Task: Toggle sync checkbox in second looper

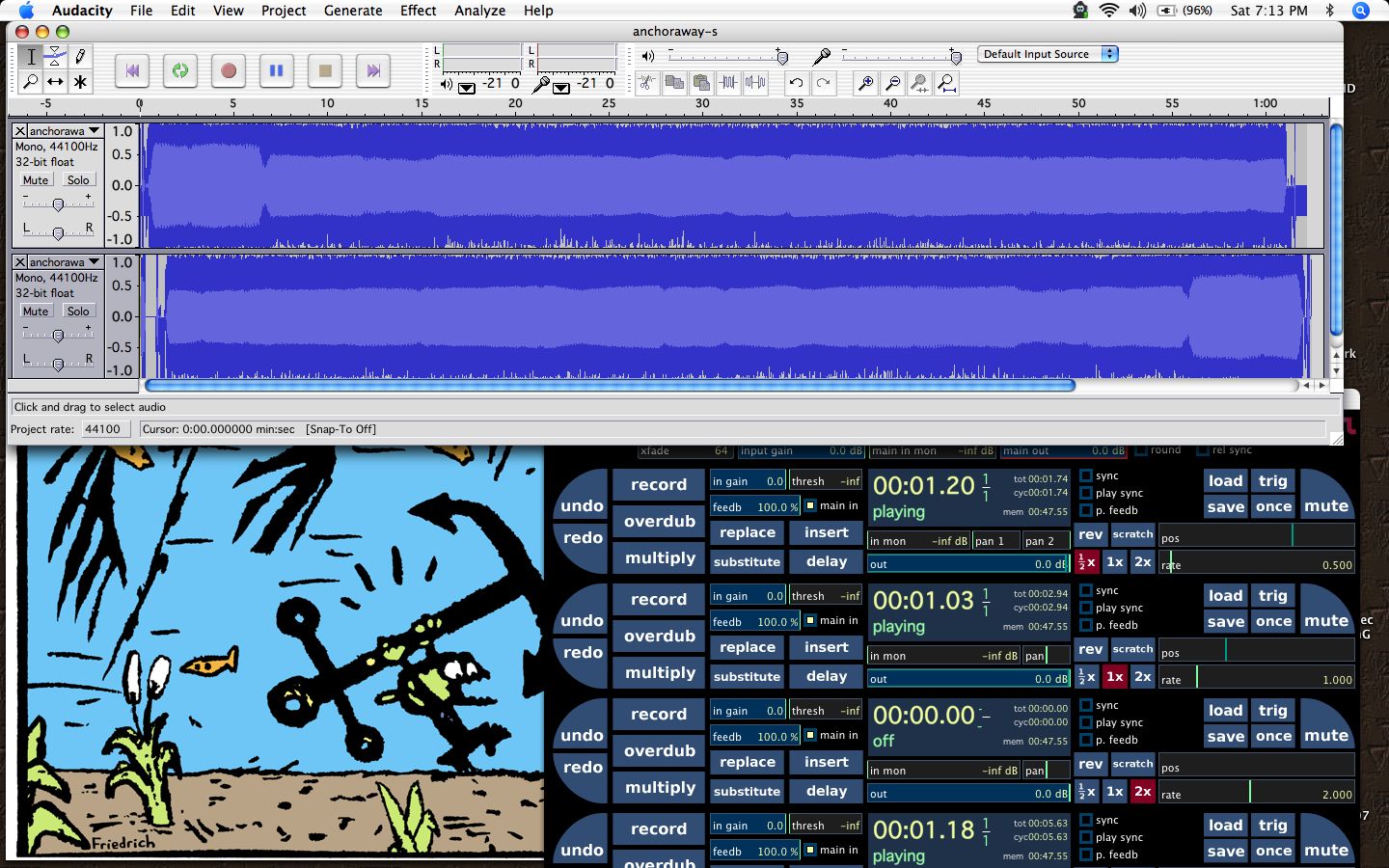Action: click(1087, 590)
